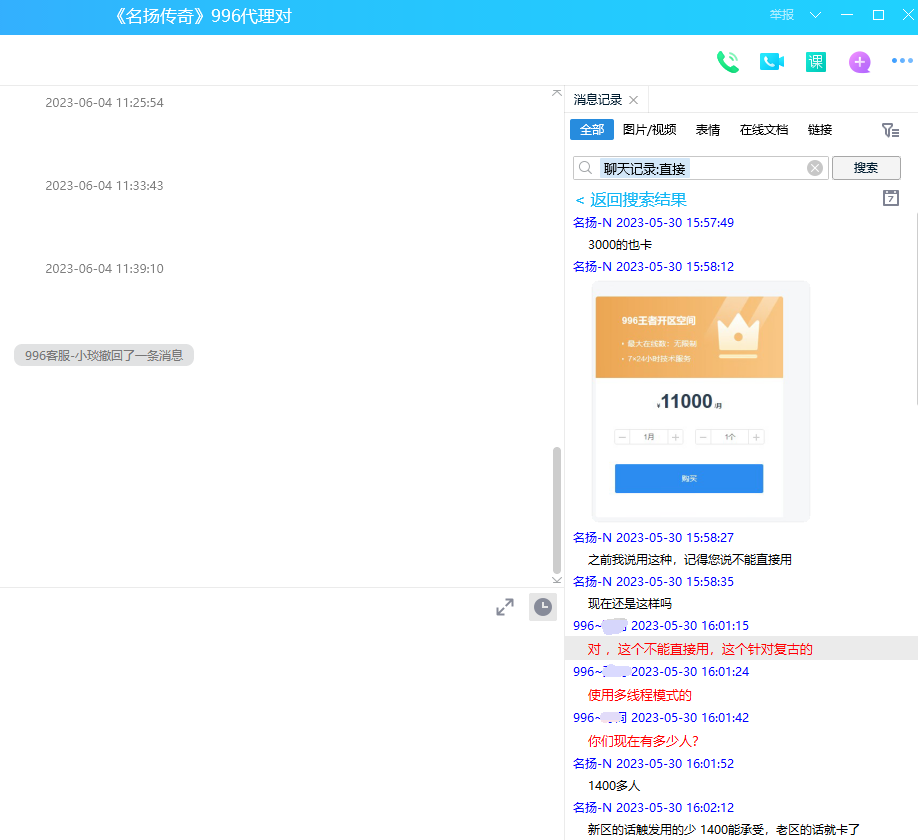
Task: Close the 消息记录 tab
Action: click(x=633, y=100)
